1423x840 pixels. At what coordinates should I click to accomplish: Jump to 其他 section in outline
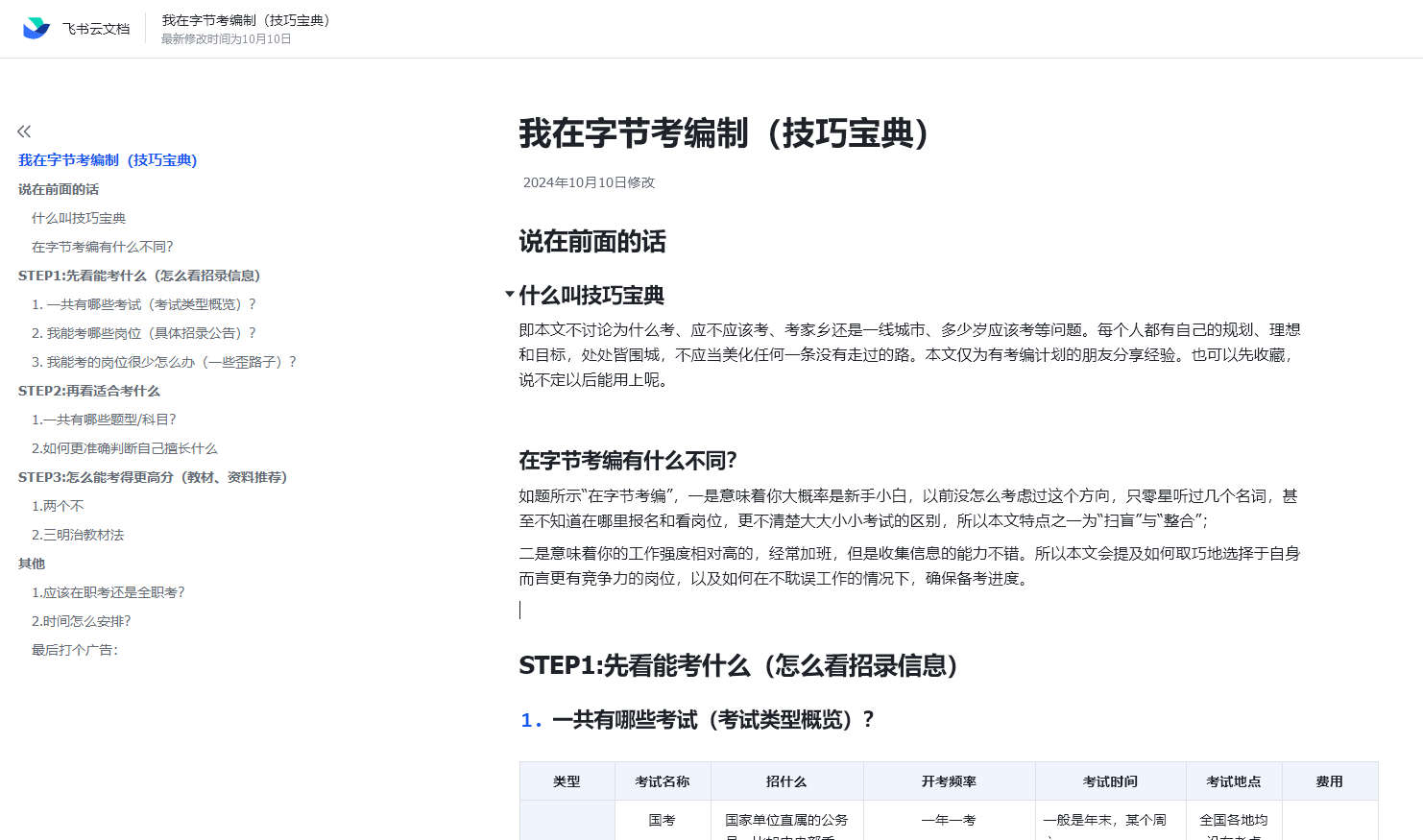coord(32,564)
